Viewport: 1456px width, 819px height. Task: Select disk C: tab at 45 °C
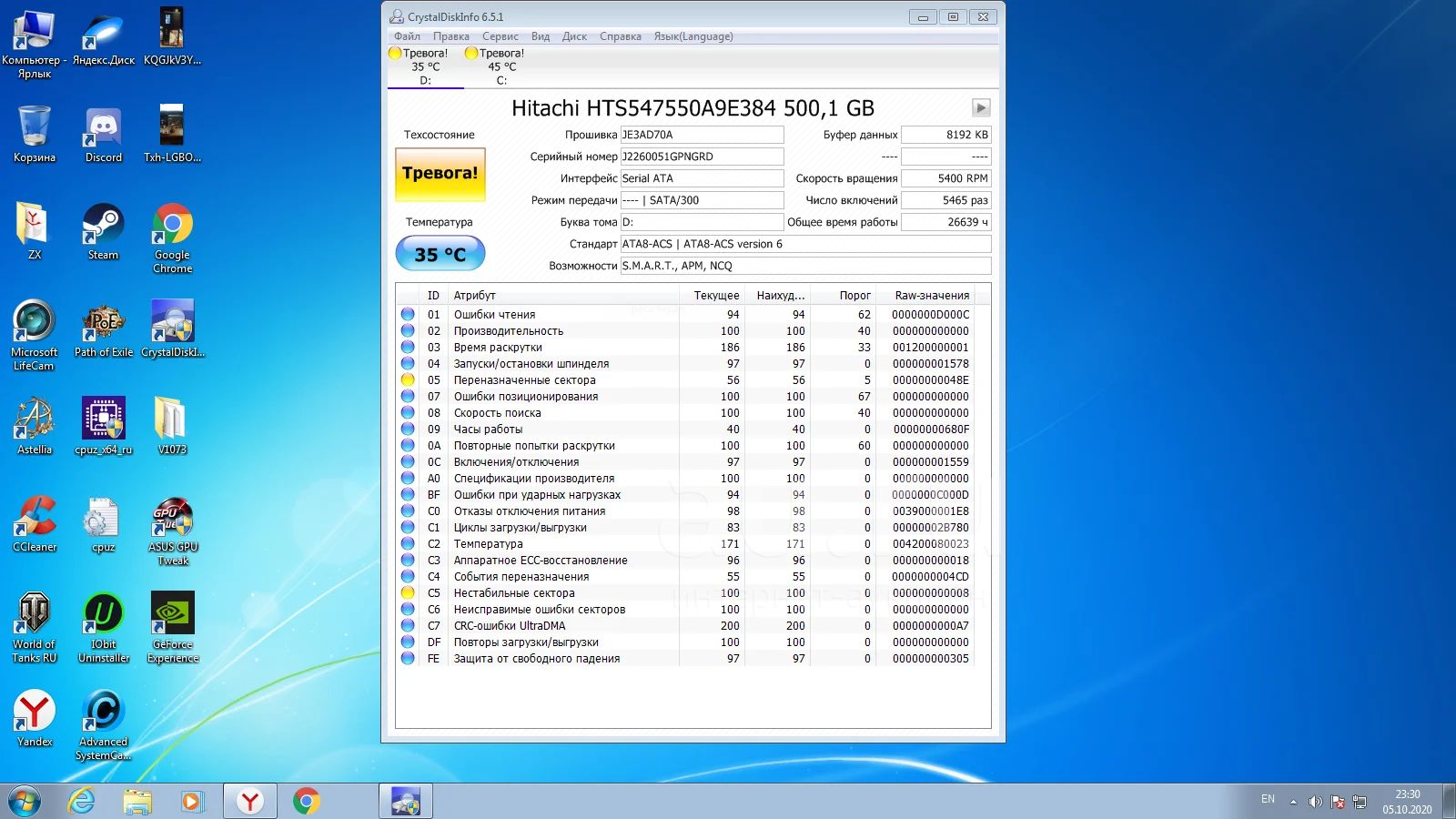click(501, 66)
